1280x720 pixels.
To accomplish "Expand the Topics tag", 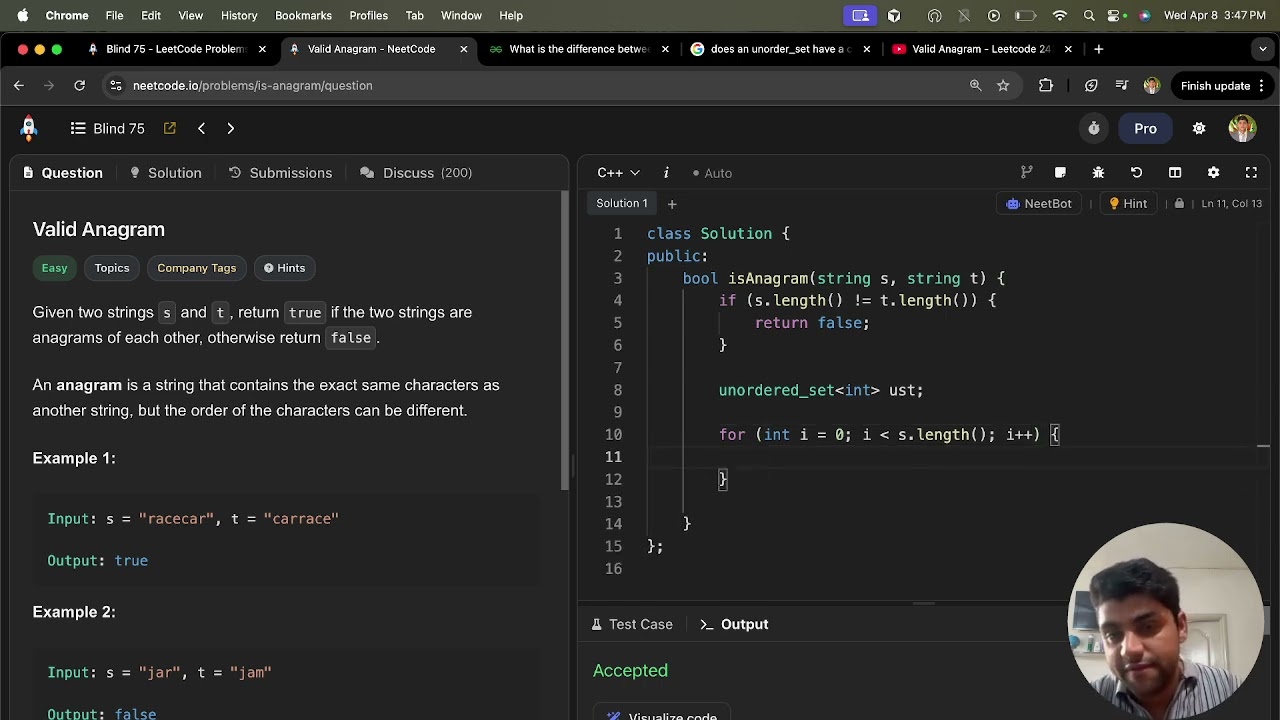I will [112, 268].
